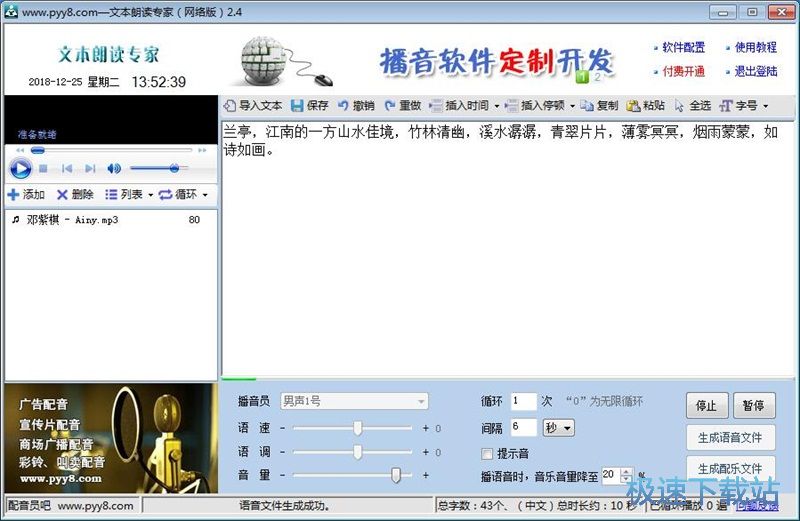
Task: Open 使用教程 tutorial link
Action: (756, 47)
